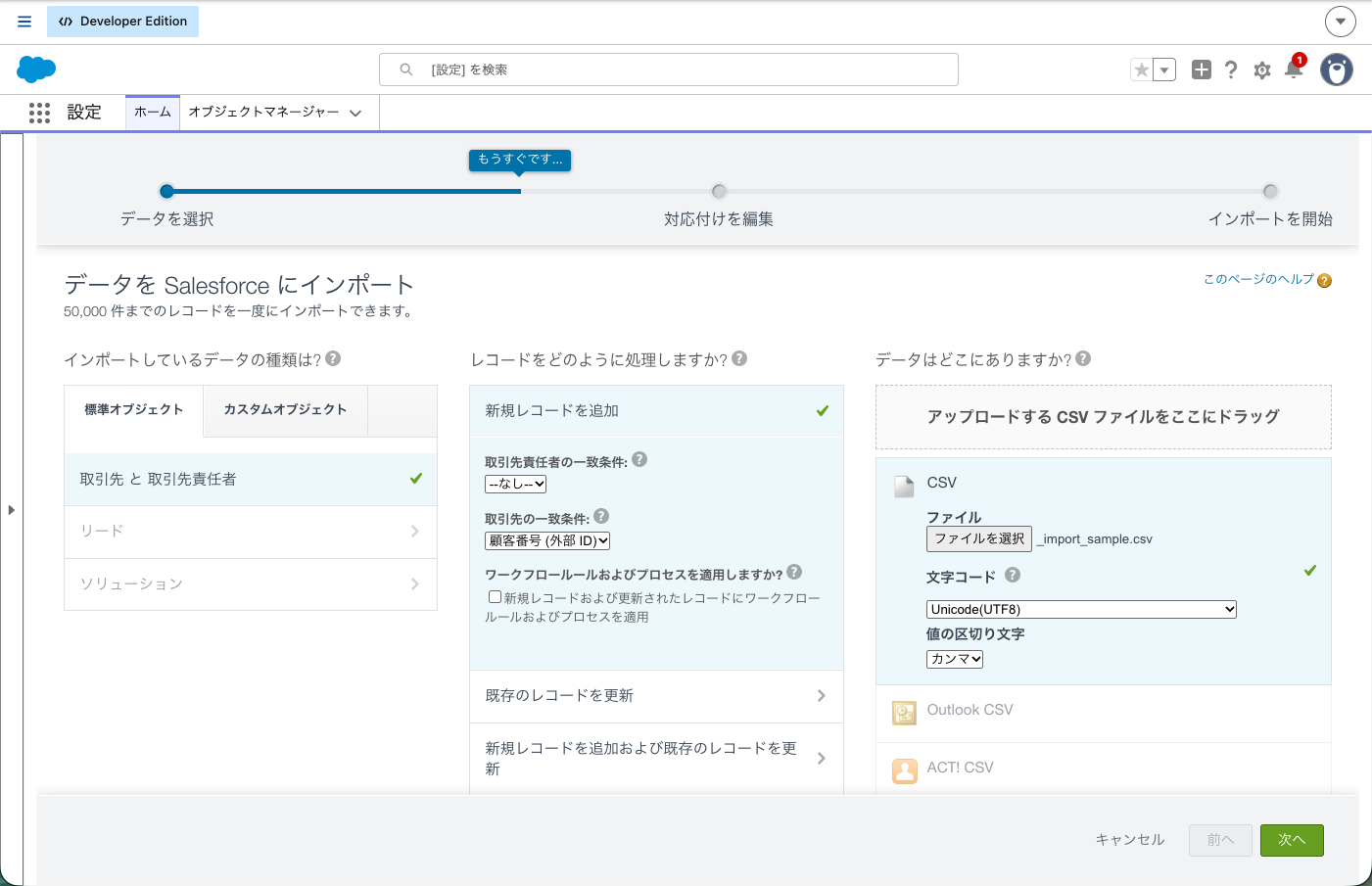This screenshot has height=886, width=1372.
Task: Click help icon beside 取引先の一致条件
Action: (601, 516)
